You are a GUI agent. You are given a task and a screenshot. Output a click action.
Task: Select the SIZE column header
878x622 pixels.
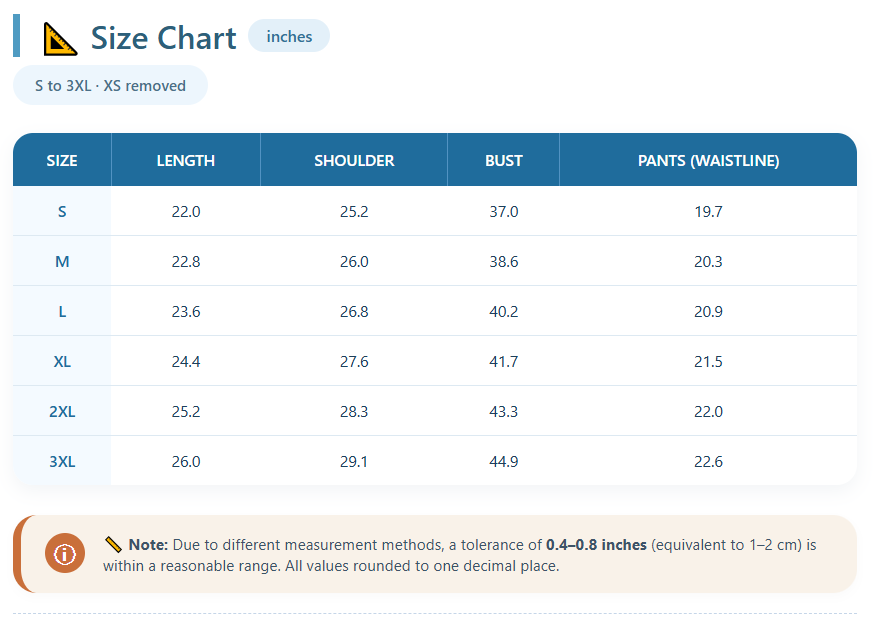[x=62, y=160]
